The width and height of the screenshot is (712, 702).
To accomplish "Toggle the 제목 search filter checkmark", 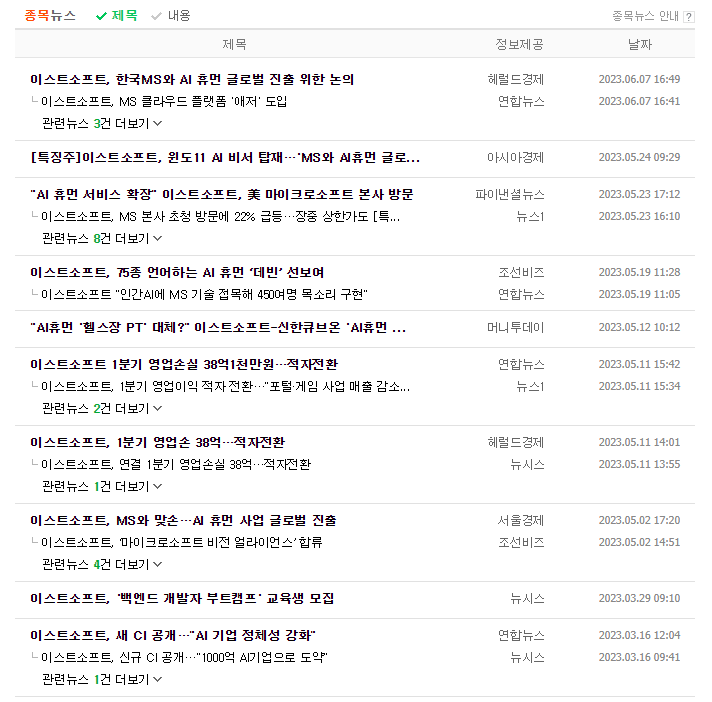I will point(117,16).
